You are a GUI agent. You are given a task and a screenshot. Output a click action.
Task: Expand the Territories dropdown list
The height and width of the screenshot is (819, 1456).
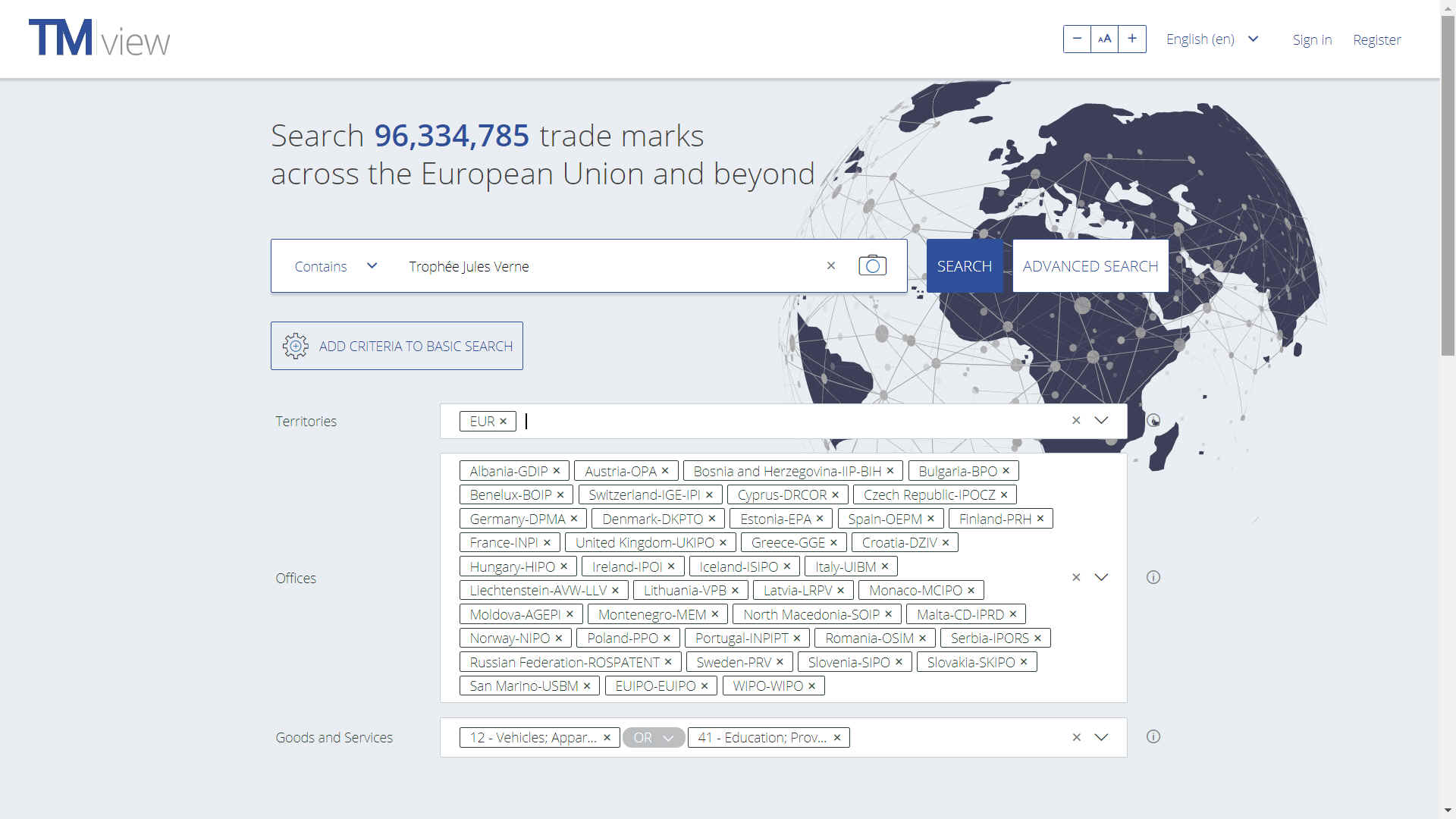click(x=1102, y=420)
